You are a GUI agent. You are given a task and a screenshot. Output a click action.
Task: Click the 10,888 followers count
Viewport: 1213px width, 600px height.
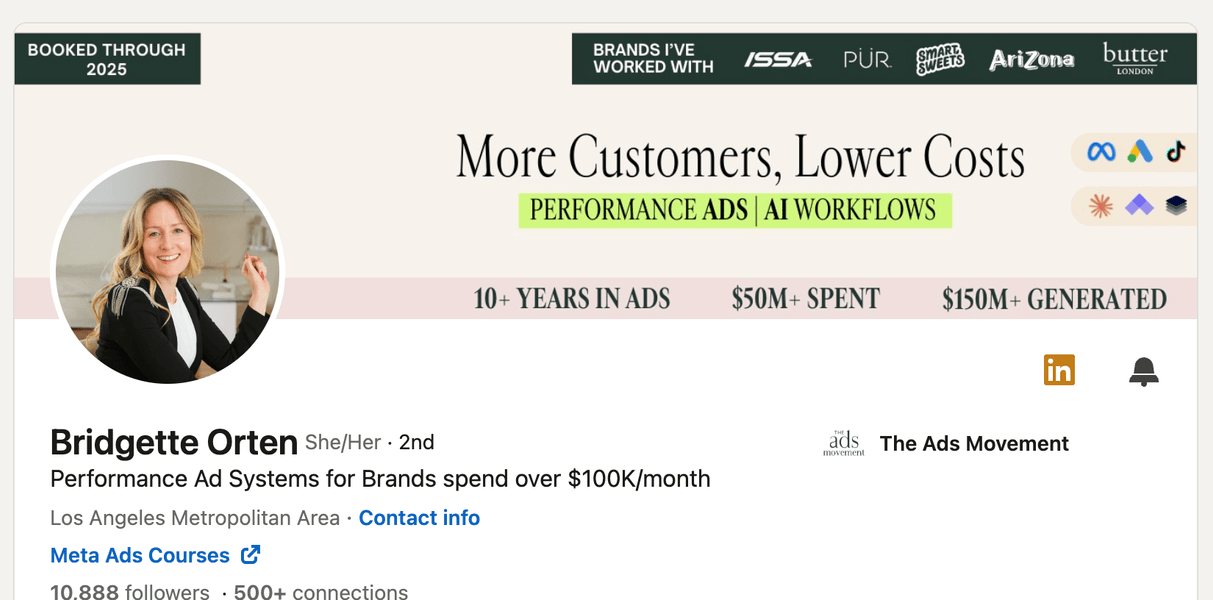130,591
